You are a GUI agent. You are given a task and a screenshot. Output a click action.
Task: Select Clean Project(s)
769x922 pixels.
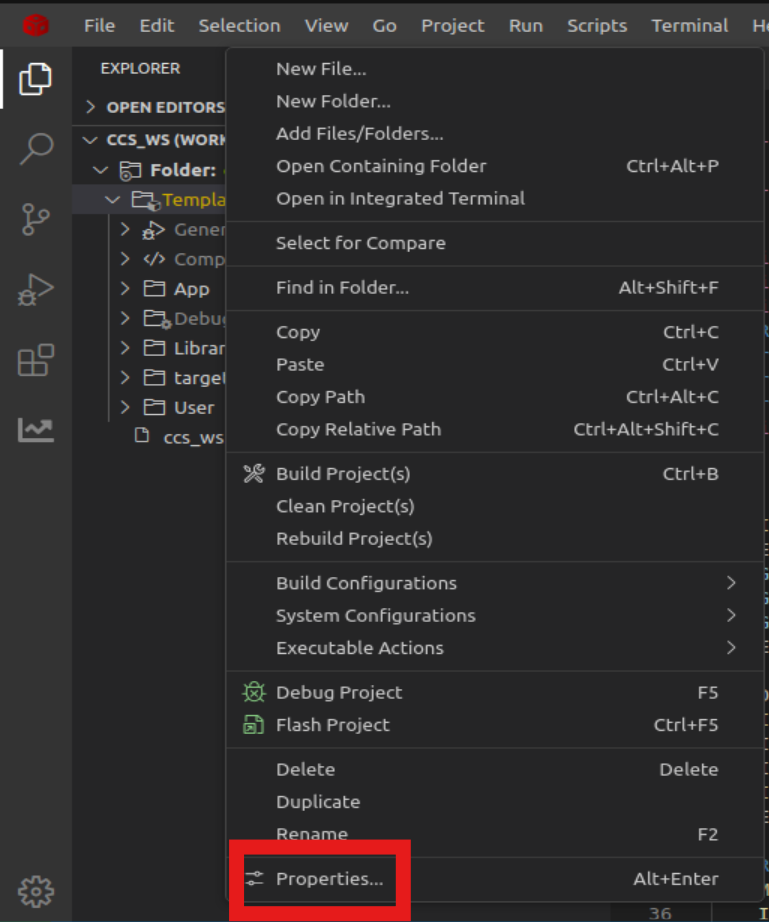495,506
